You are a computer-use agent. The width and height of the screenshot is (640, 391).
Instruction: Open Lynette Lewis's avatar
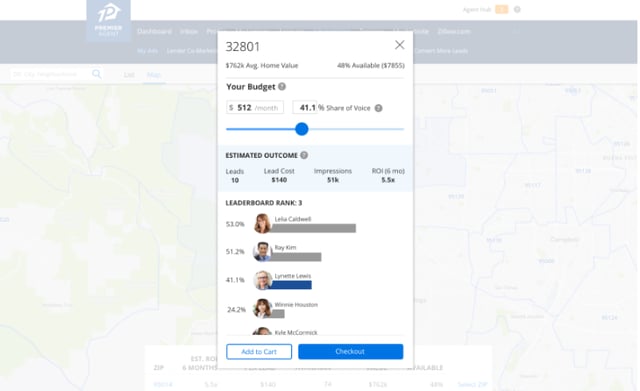point(262,280)
